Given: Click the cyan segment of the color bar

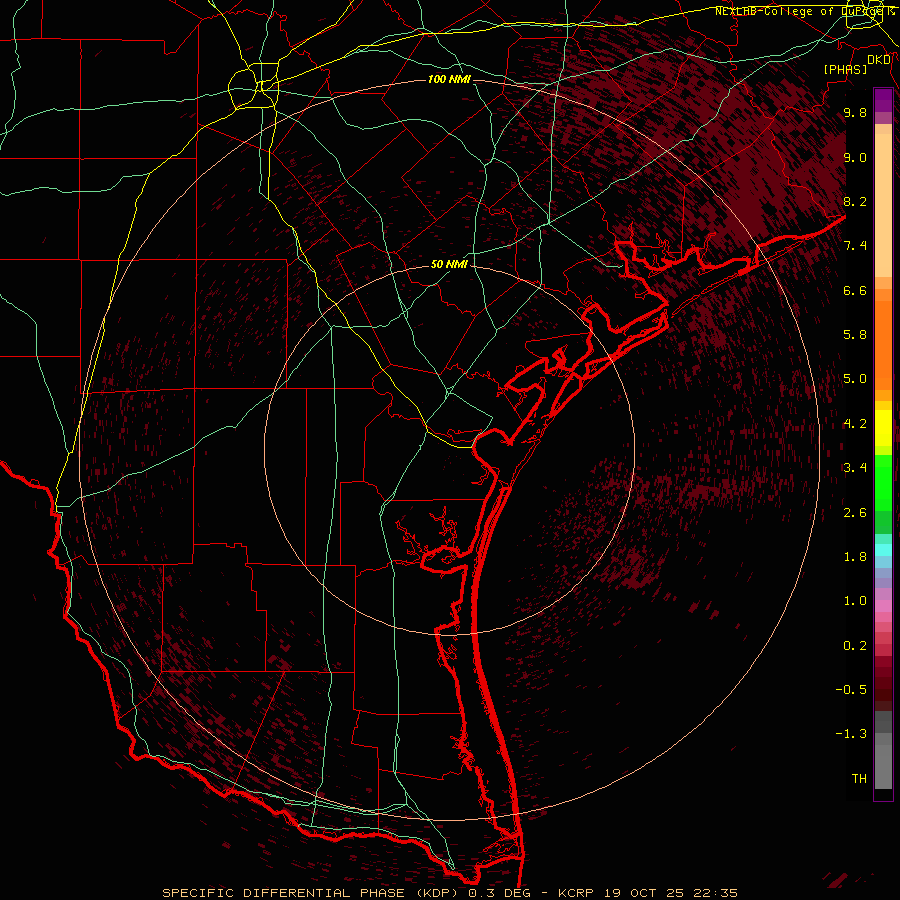Looking at the screenshot, I should [883, 549].
